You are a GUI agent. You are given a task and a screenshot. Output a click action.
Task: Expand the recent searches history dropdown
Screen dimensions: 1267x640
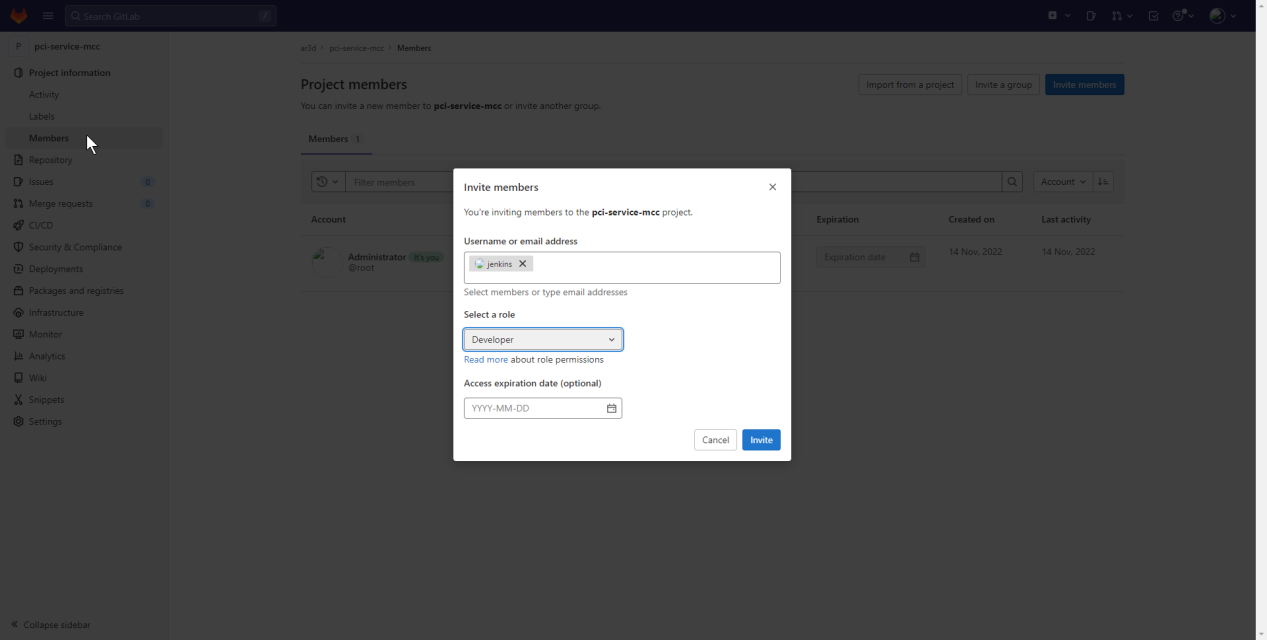point(327,182)
